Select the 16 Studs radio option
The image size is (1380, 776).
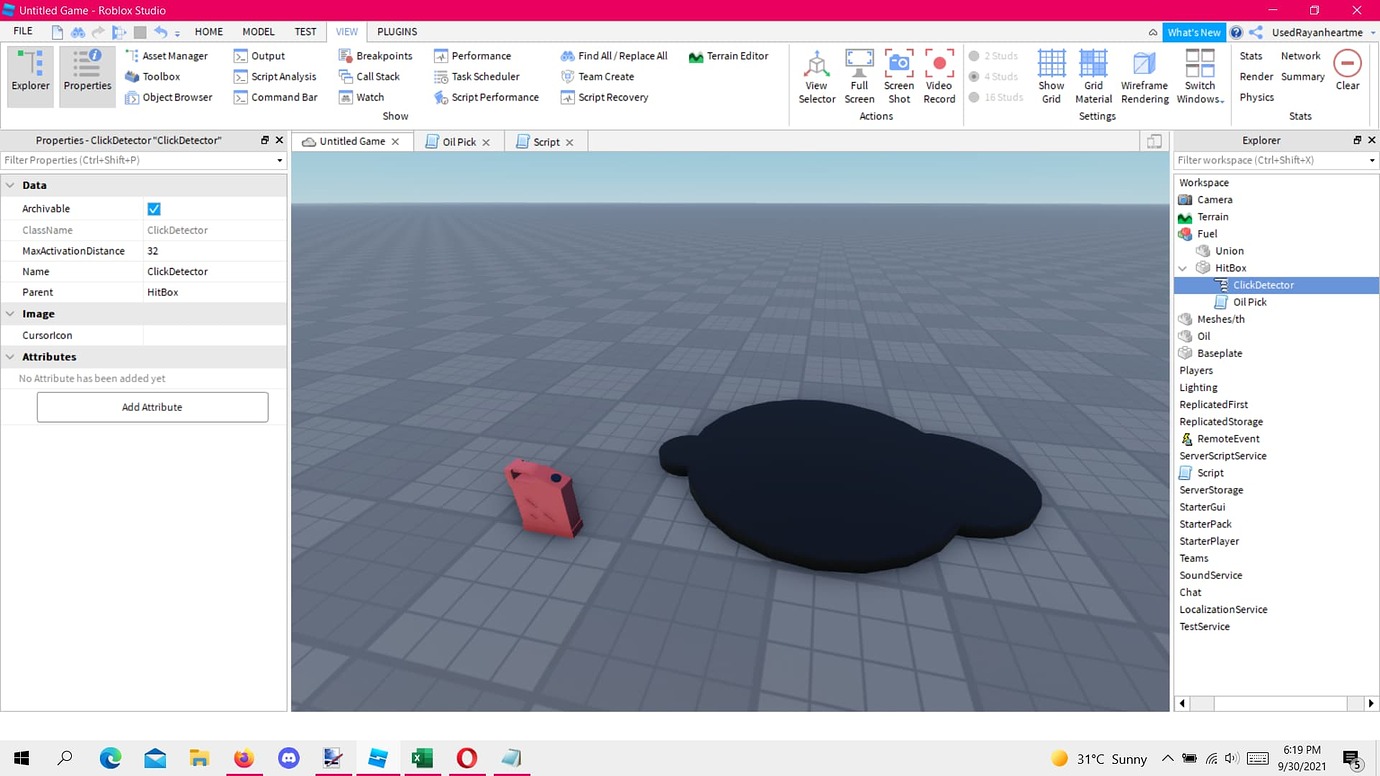974,97
